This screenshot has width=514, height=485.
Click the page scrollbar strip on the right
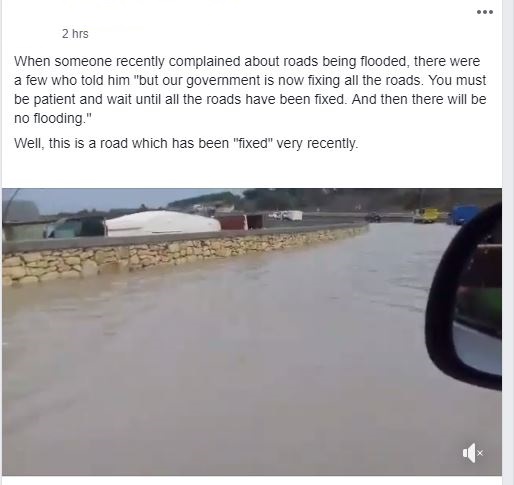pos(508,242)
